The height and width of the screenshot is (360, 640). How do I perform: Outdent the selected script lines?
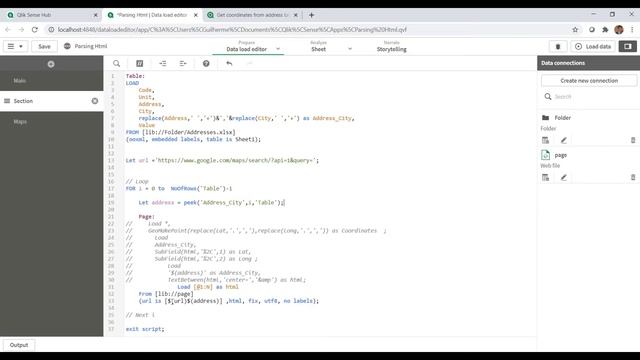183,63
